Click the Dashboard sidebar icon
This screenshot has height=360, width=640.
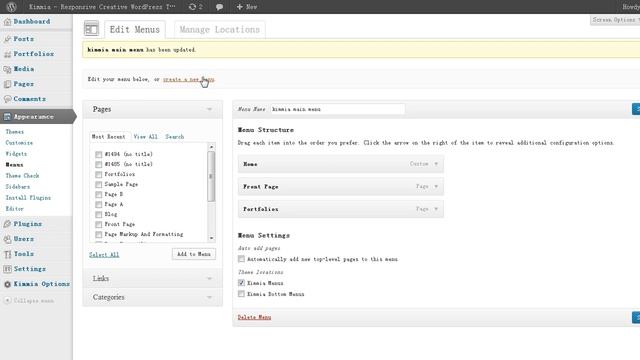pyautogui.click(x=7, y=22)
